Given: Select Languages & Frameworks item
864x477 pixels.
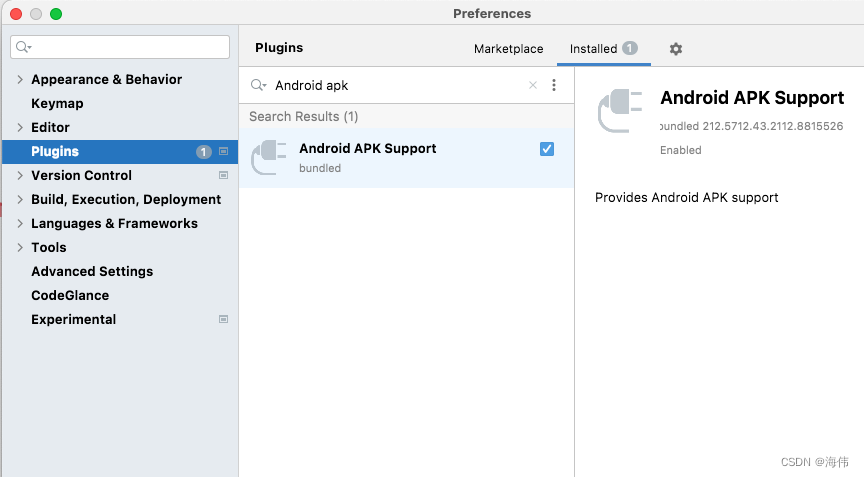Looking at the screenshot, I should point(114,223).
